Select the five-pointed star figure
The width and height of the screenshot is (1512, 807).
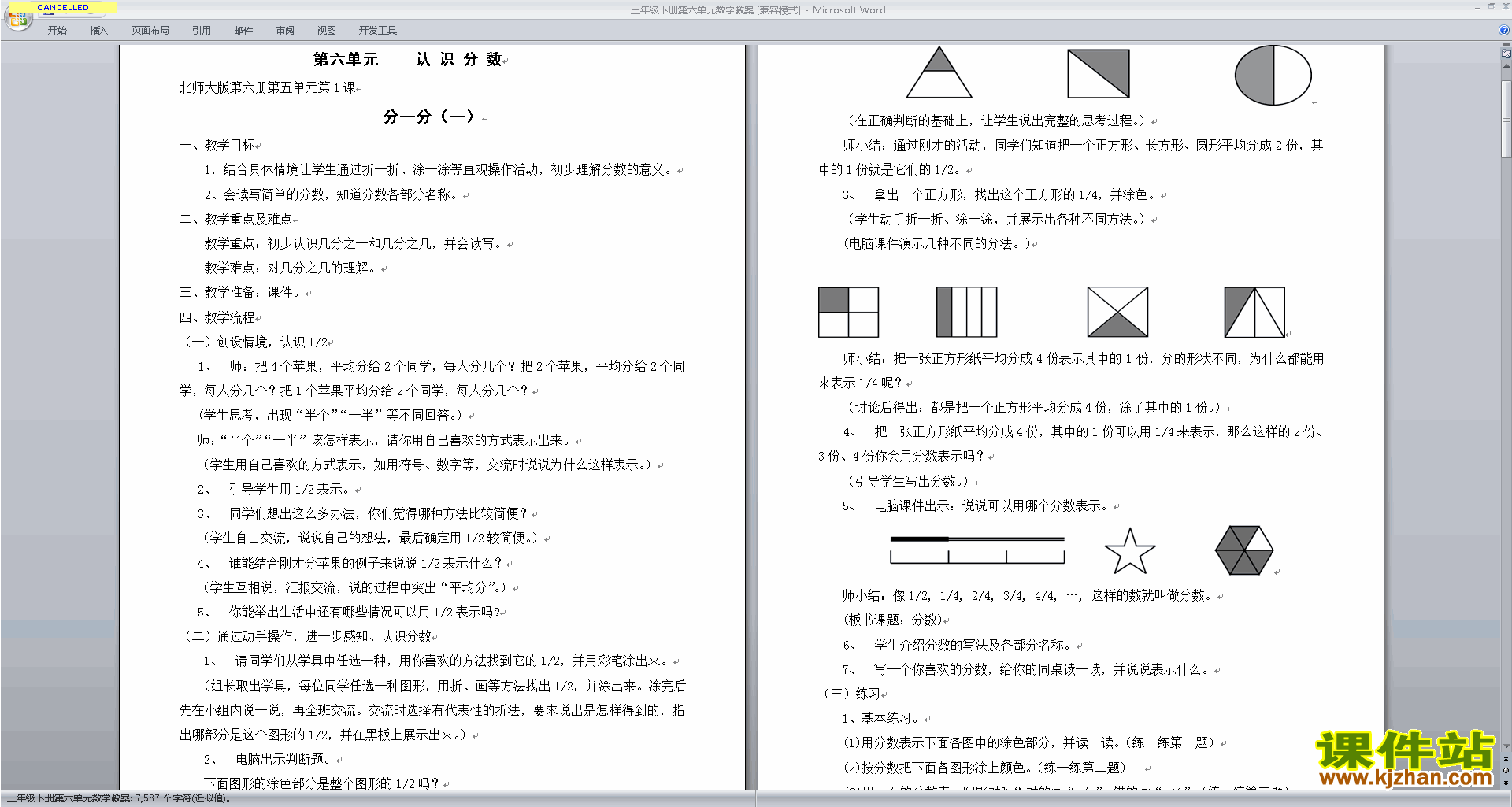click(1130, 550)
